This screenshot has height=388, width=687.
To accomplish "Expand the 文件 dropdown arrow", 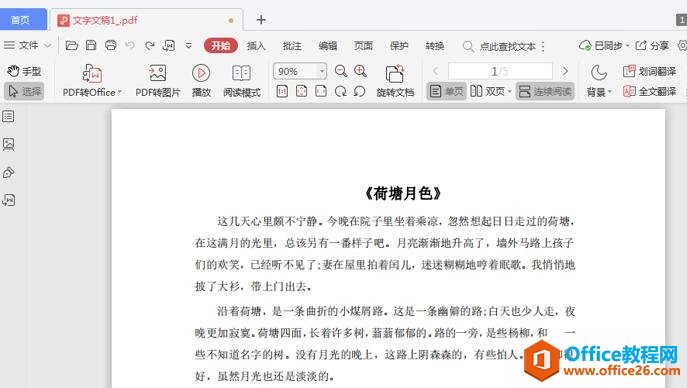I will (48, 46).
